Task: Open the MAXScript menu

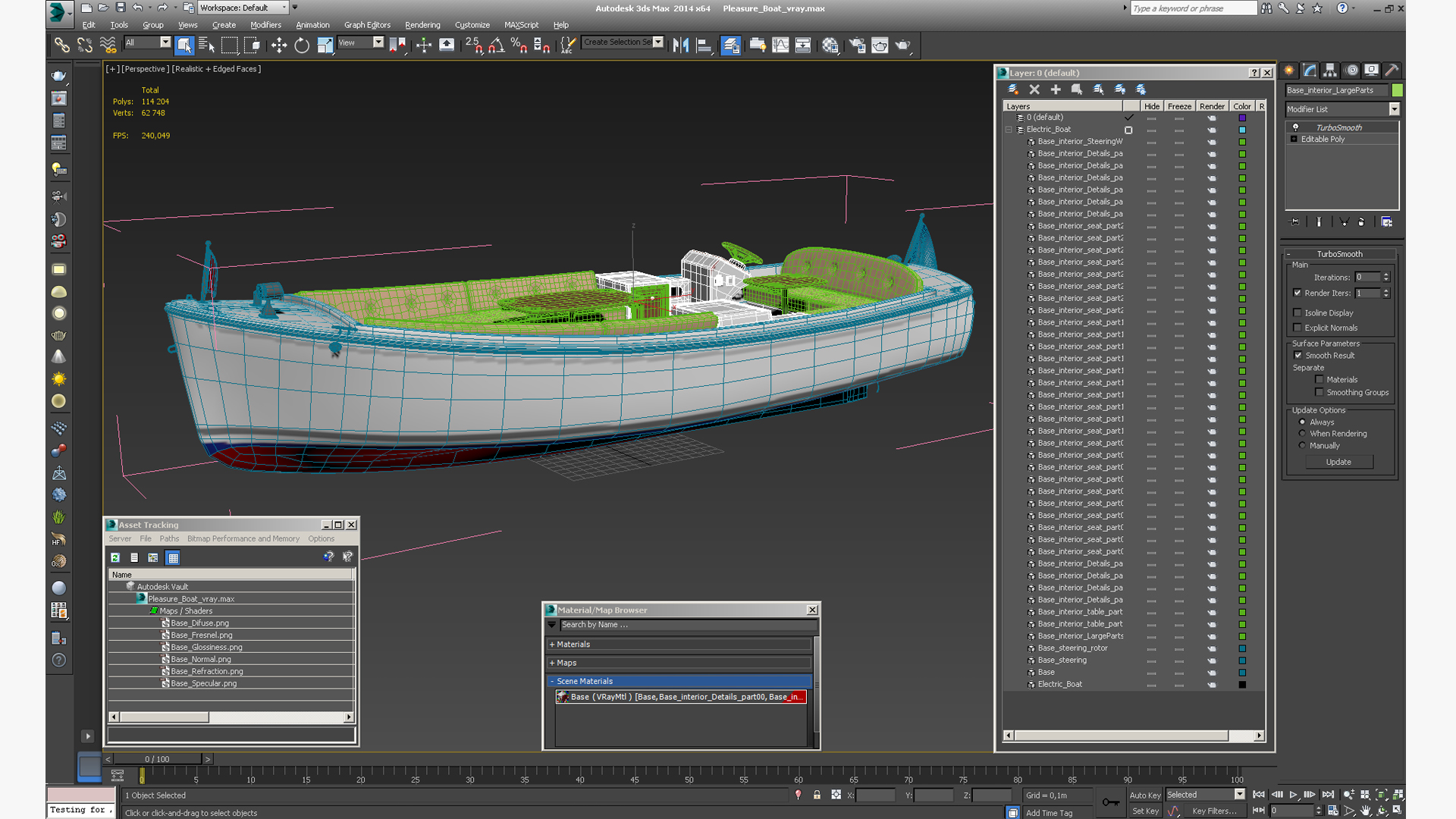Action: tap(521, 25)
